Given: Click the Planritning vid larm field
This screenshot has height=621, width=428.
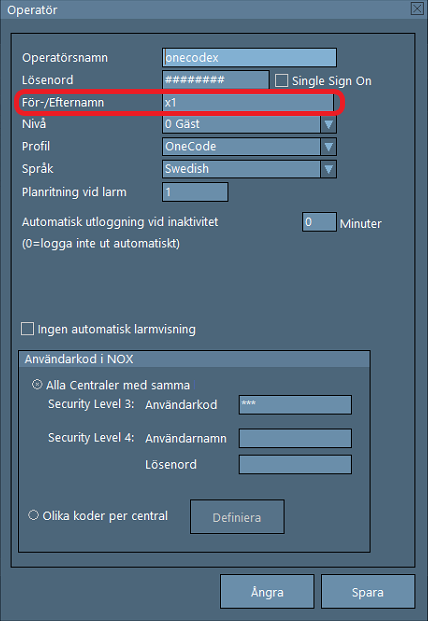Looking at the screenshot, I should tap(195, 192).
